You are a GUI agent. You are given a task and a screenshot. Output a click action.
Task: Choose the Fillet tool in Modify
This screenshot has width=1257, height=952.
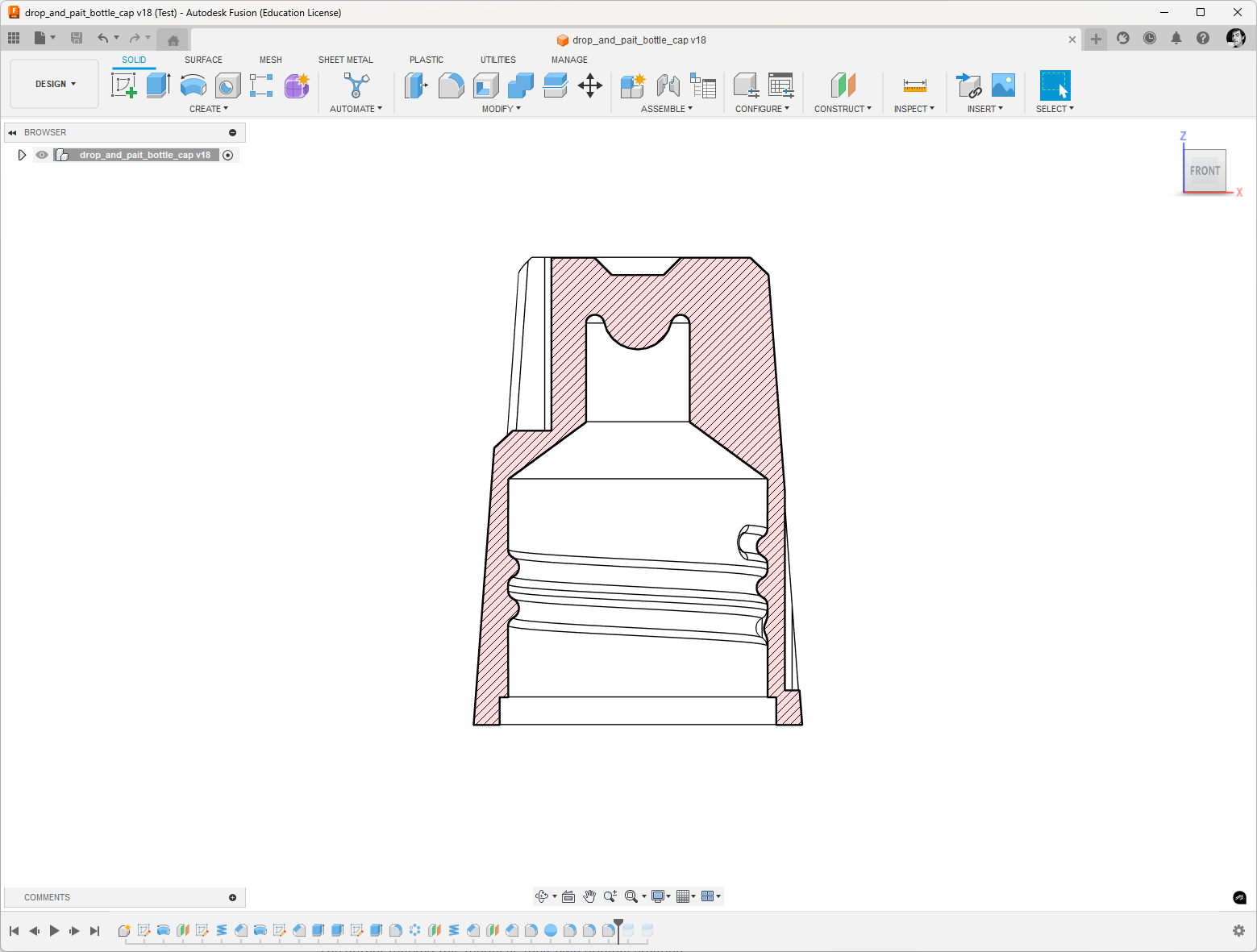tap(451, 85)
